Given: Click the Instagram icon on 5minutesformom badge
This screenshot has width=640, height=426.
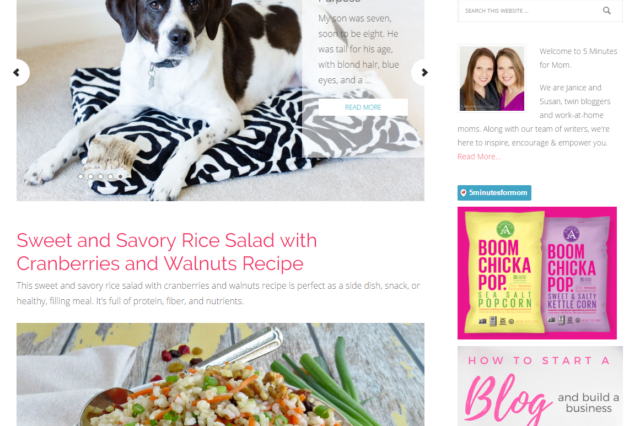Looking at the screenshot, I should (x=464, y=193).
